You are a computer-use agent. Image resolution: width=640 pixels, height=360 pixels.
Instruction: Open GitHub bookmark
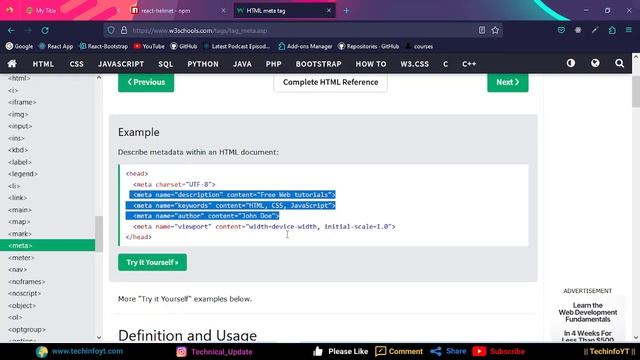click(184, 47)
